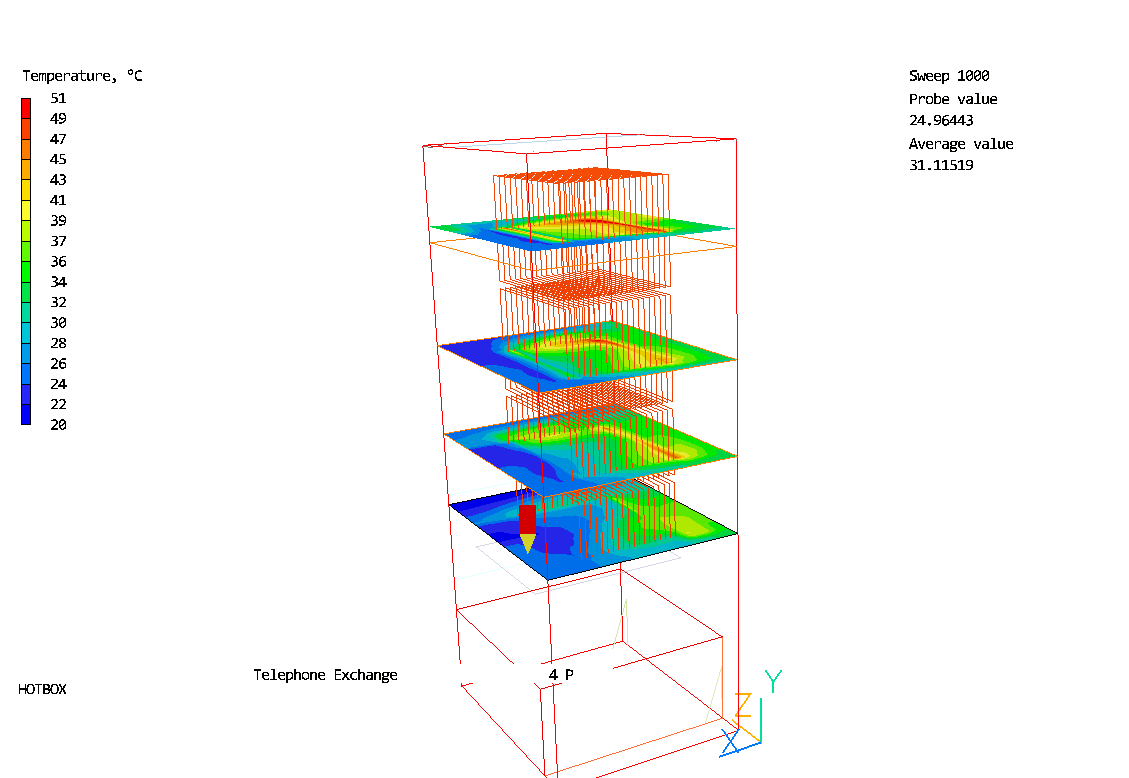Click the 20 minimum value on legend
This screenshot has width=1129, height=778.
click(58, 424)
